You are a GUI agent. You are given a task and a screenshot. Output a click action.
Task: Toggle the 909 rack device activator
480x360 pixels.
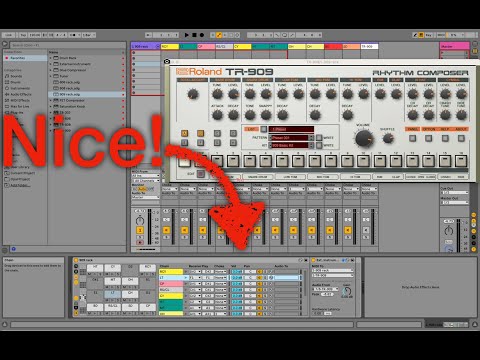pos(76,260)
